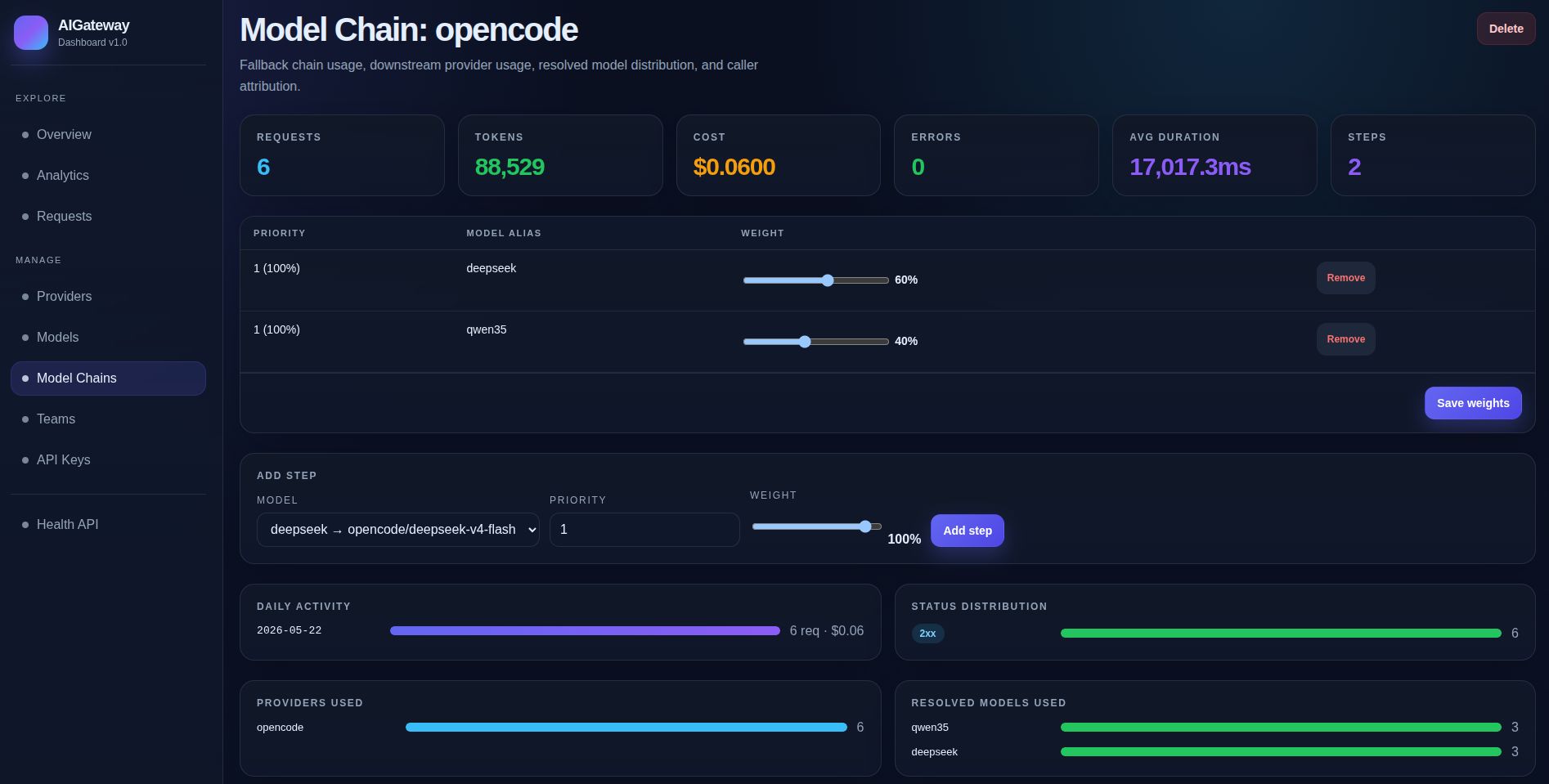This screenshot has height=784, width=1549.
Task: Click the Errors value 0
Action: (x=918, y=167)
